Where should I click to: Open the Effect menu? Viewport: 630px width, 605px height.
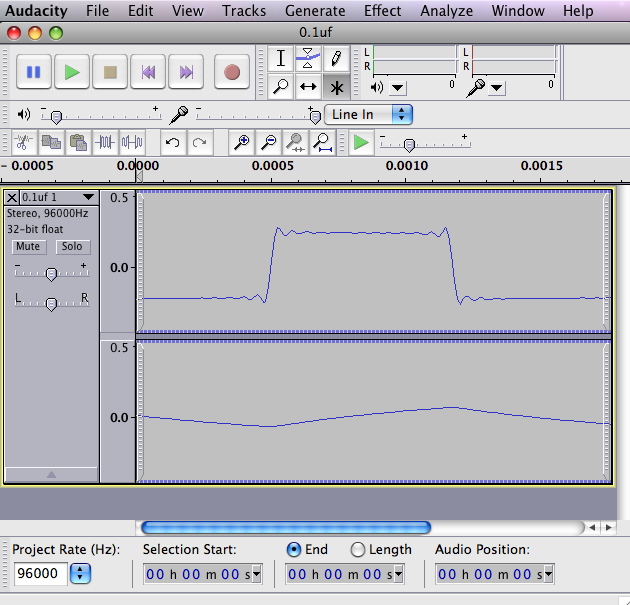tap(382, 11)
